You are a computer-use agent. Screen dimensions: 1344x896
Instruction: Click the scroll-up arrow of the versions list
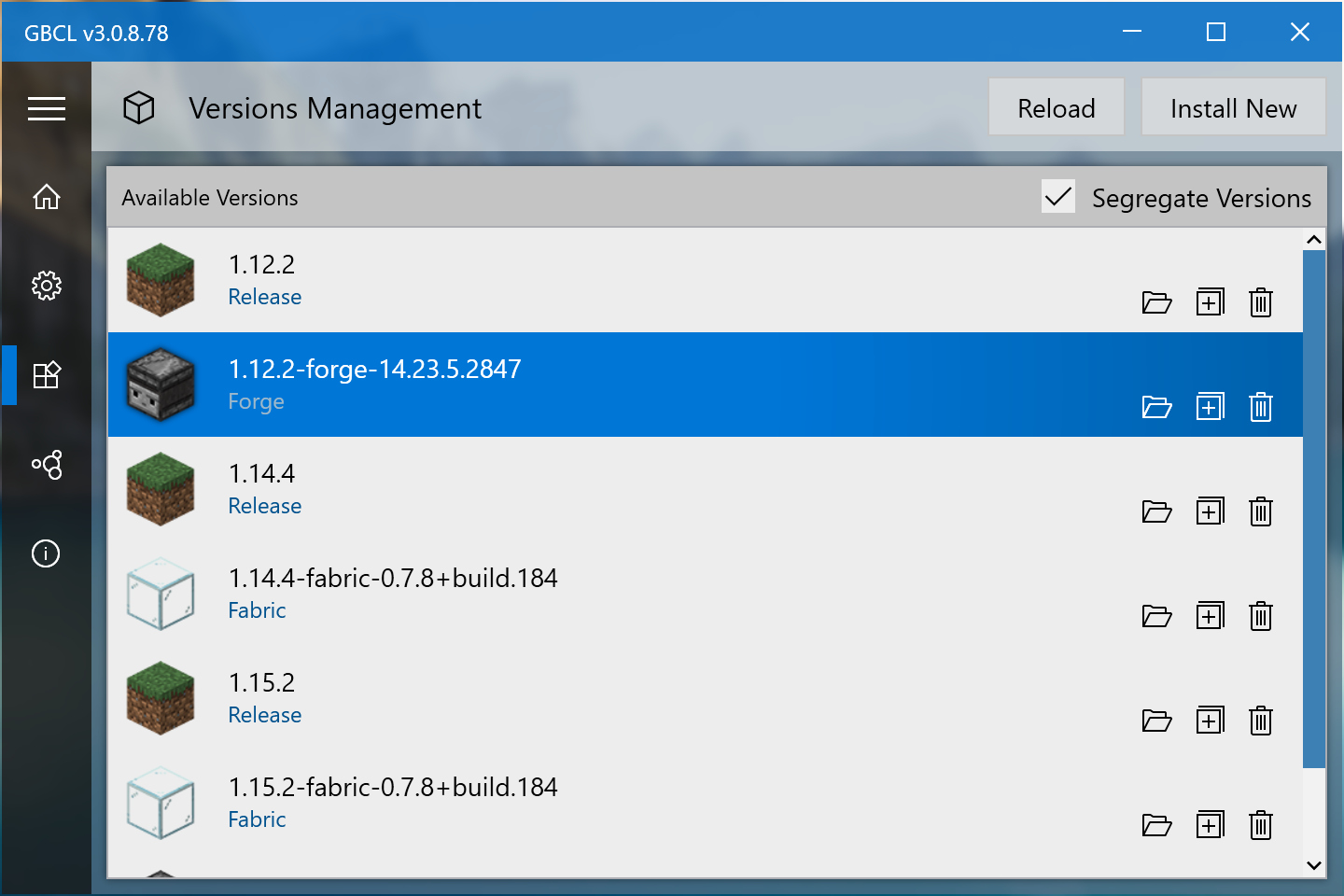coord(1314,240)
